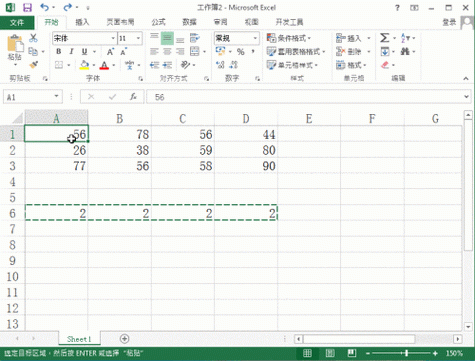Switch to the 插入 ribbon tab
This screenshot has width=475, height=361.
(x=82, y=22)
